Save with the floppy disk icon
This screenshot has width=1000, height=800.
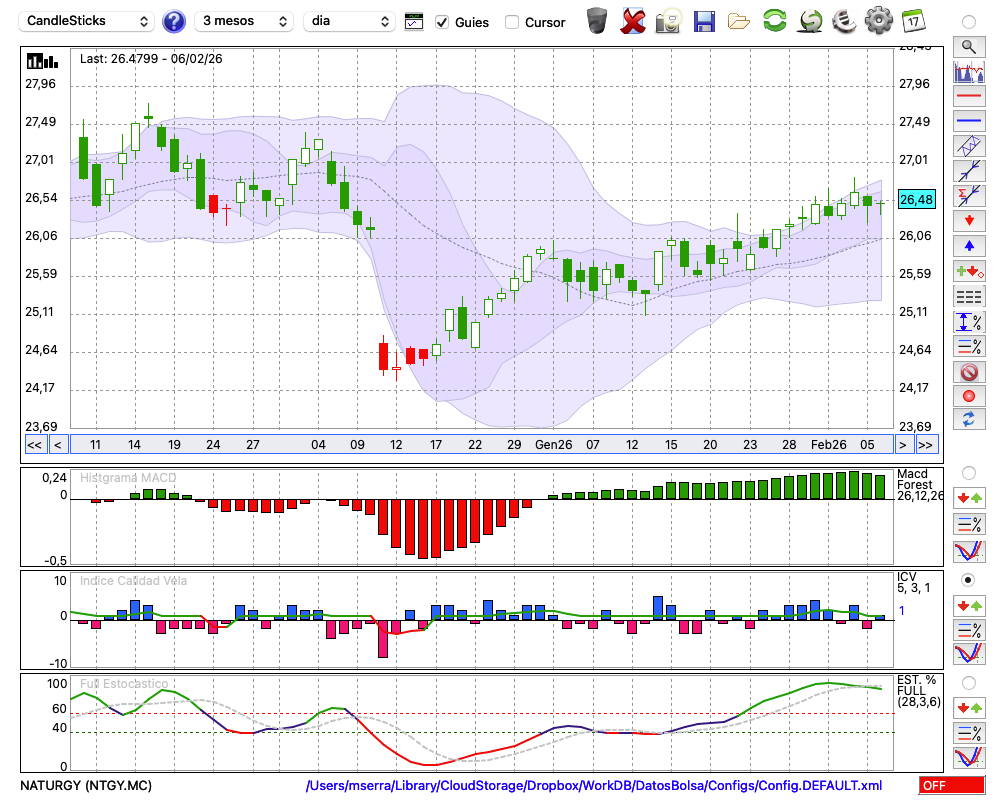tap(704, 21)
